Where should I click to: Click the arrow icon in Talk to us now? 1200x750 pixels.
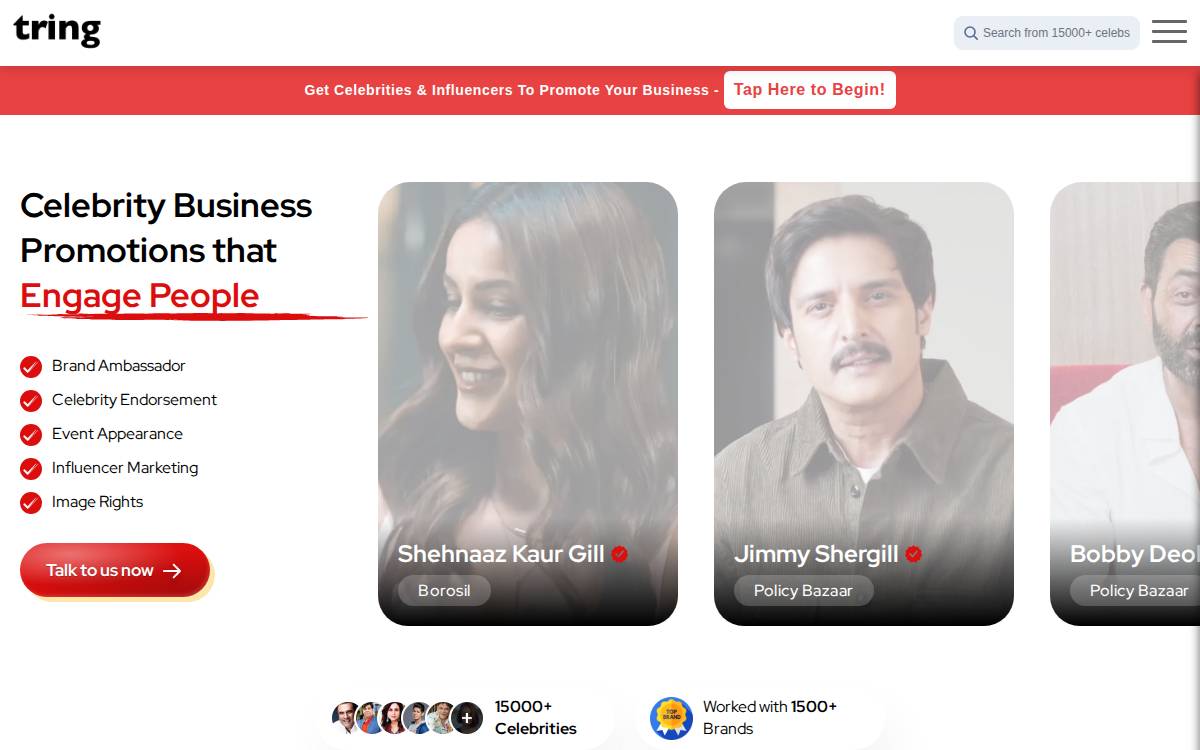pos(172,571)
